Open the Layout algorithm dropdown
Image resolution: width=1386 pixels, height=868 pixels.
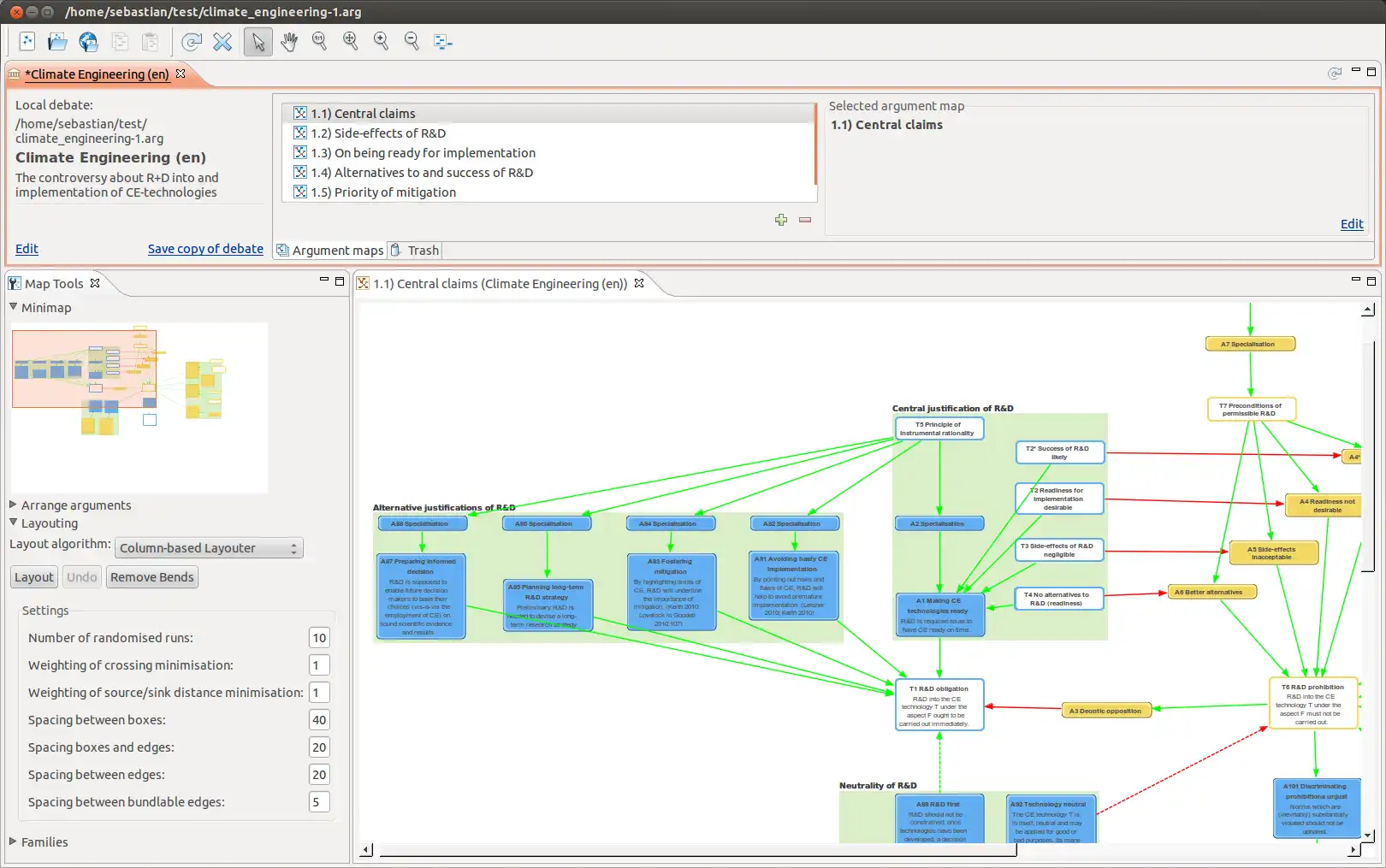pyautogui.click(x=209, y=548)
